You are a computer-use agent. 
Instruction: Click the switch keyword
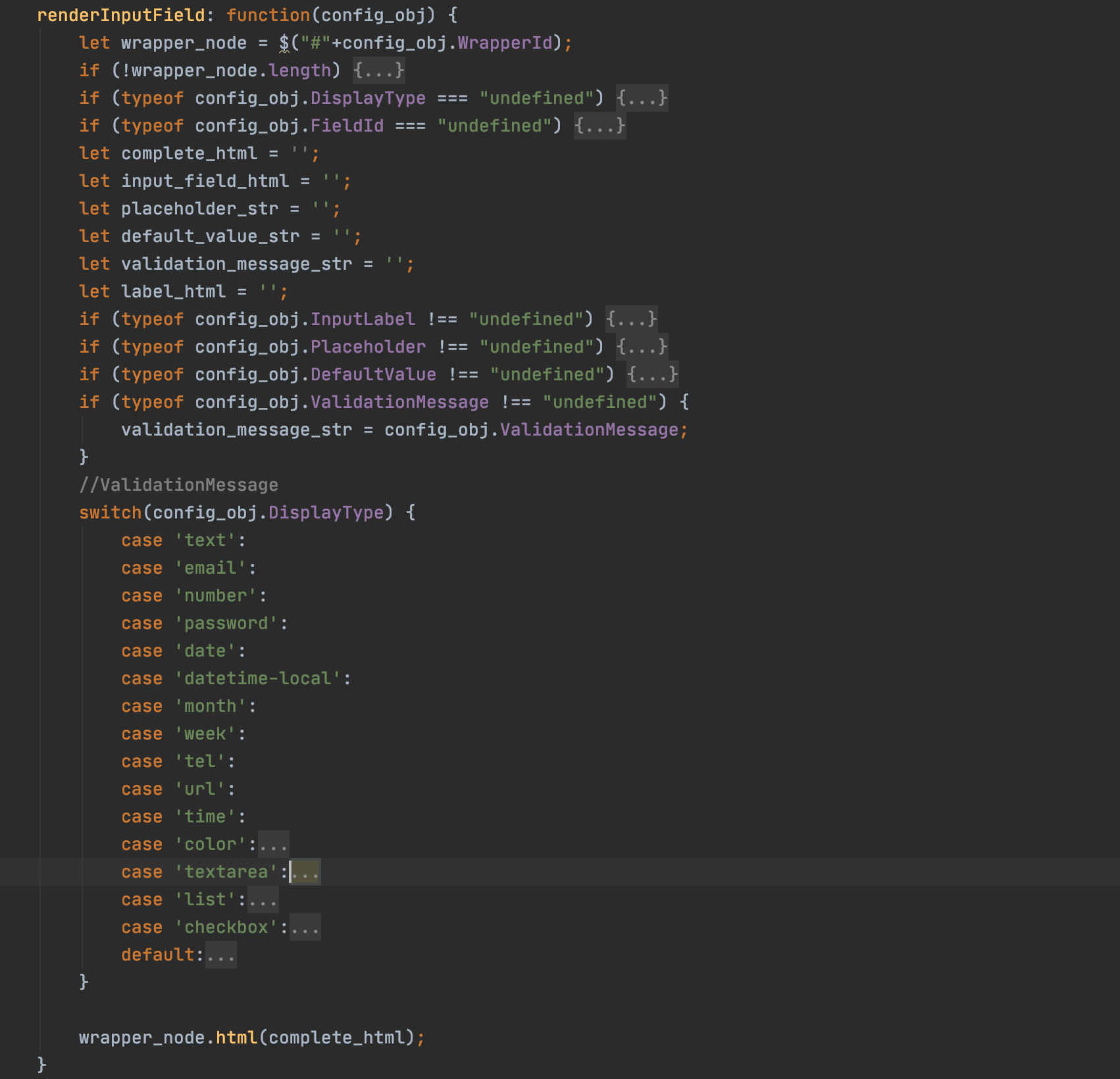pyautogui.click(x=110, y=513)
